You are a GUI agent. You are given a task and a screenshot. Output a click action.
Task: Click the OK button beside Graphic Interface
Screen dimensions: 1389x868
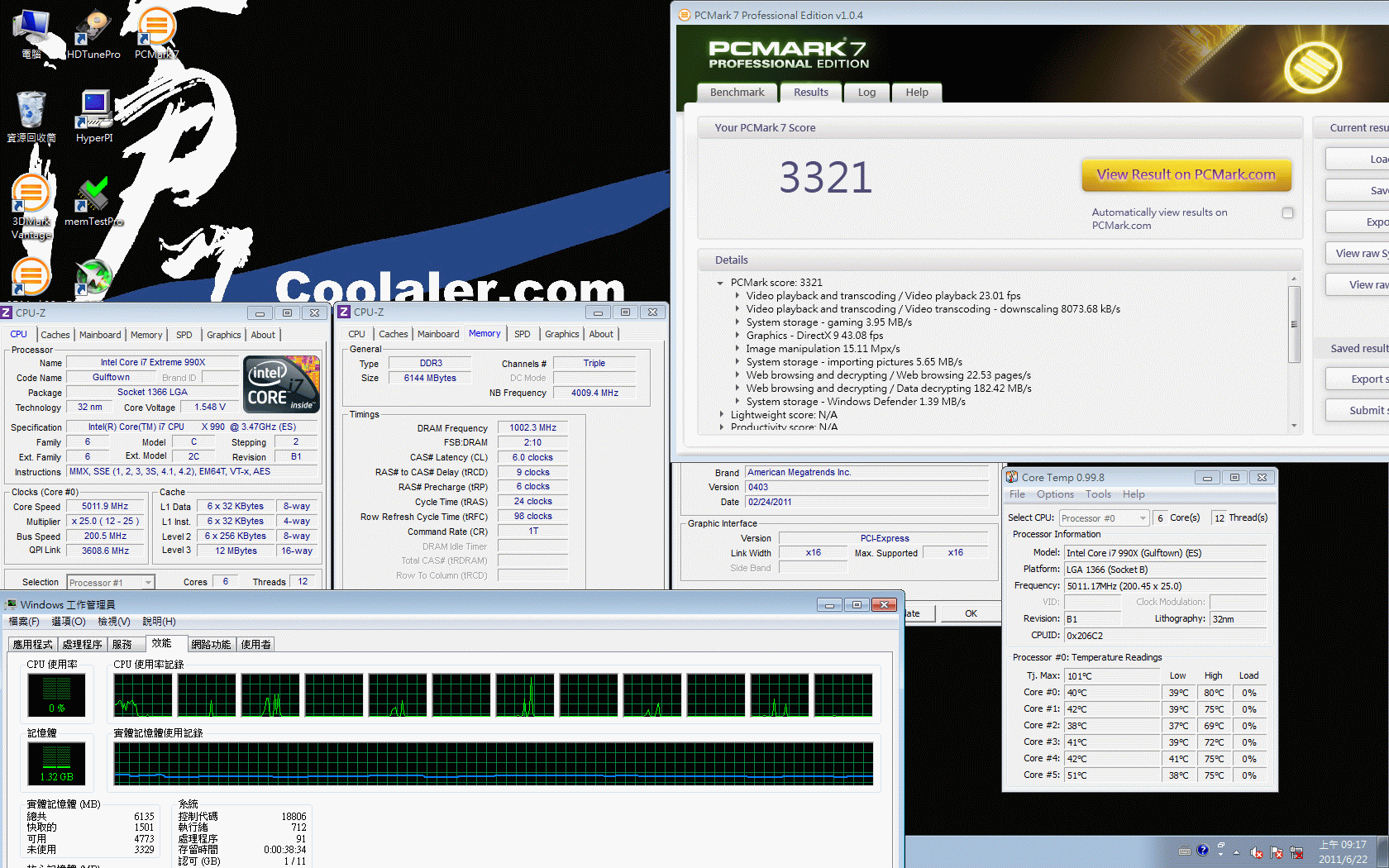click(x=971, y=613)
